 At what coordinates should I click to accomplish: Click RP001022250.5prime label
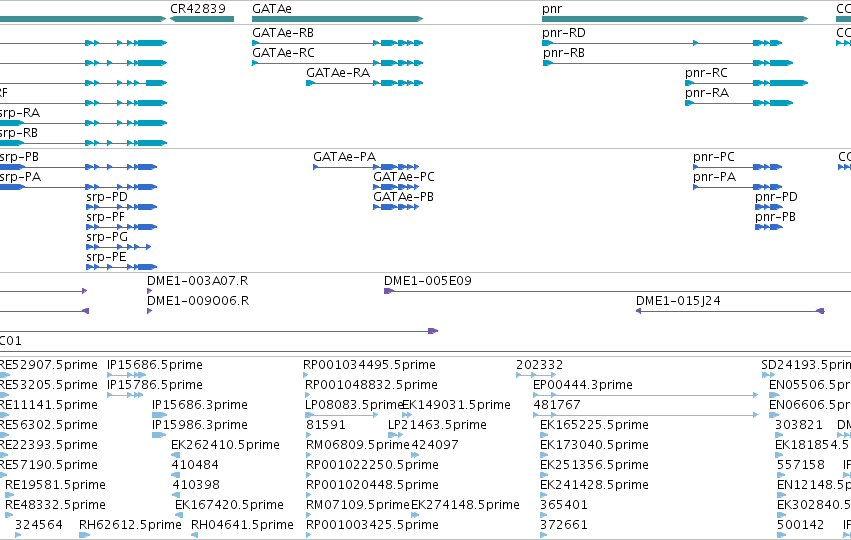372,465
